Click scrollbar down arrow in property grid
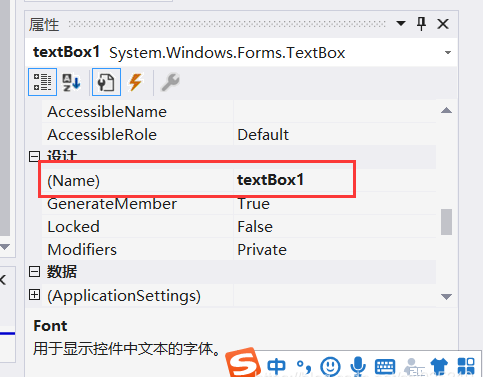 tap(446, 296)
